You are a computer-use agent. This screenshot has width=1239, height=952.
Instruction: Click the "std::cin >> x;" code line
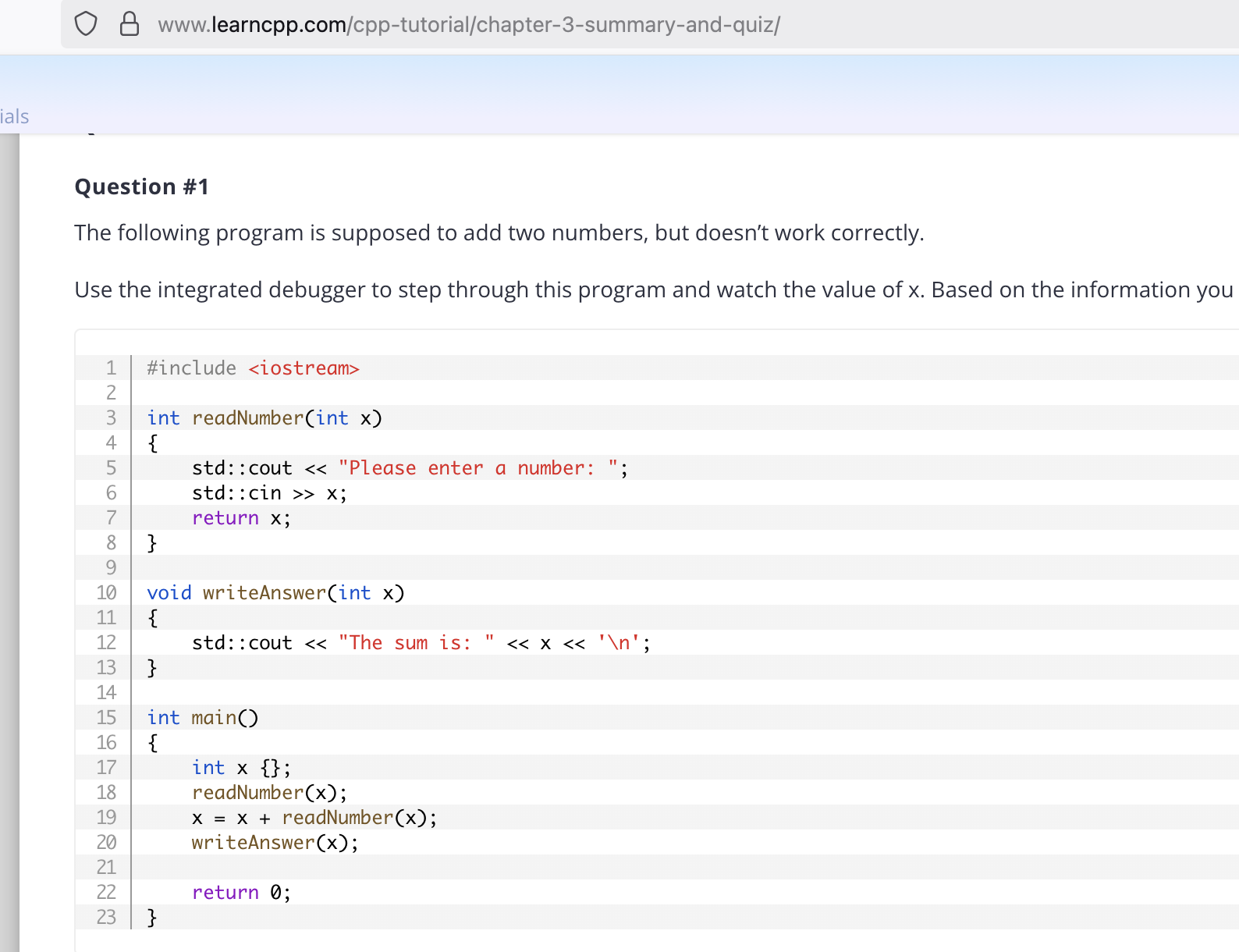coord(269,493)
